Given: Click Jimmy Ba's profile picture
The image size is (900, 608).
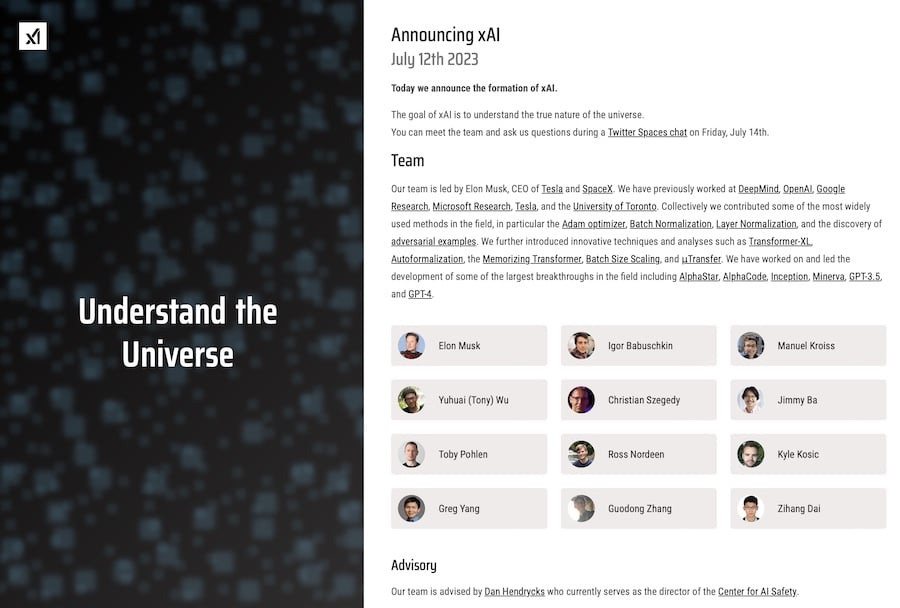Looking at the screenshot, I should click(x=750, y=400).
